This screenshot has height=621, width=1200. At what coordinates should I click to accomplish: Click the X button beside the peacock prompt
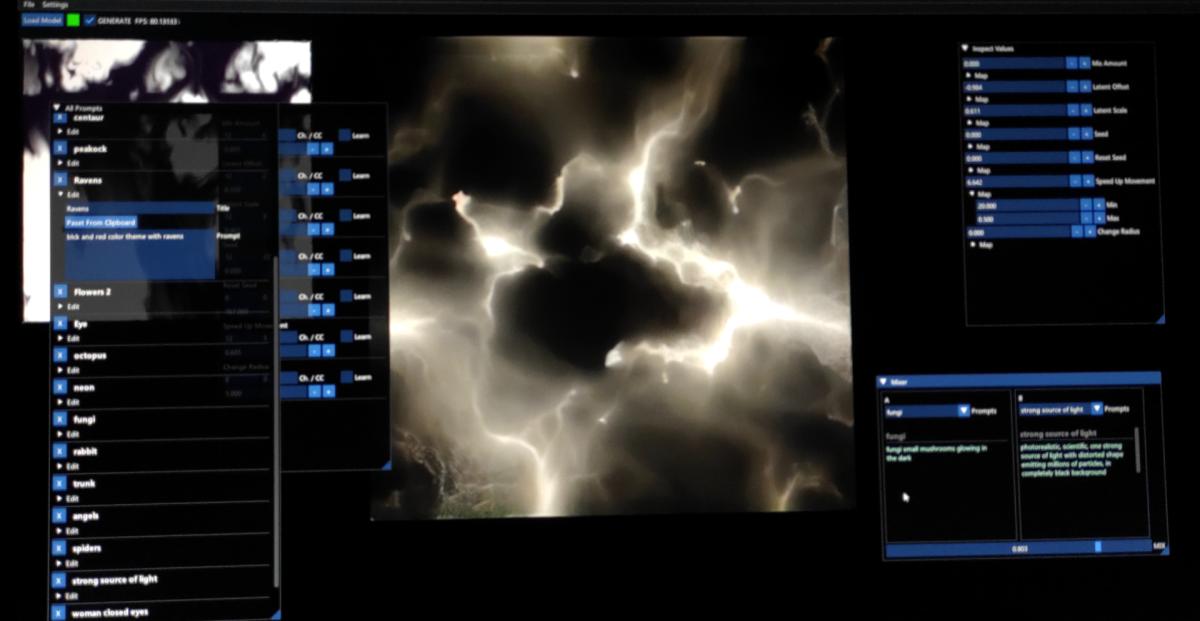click(x=60, y=149)
